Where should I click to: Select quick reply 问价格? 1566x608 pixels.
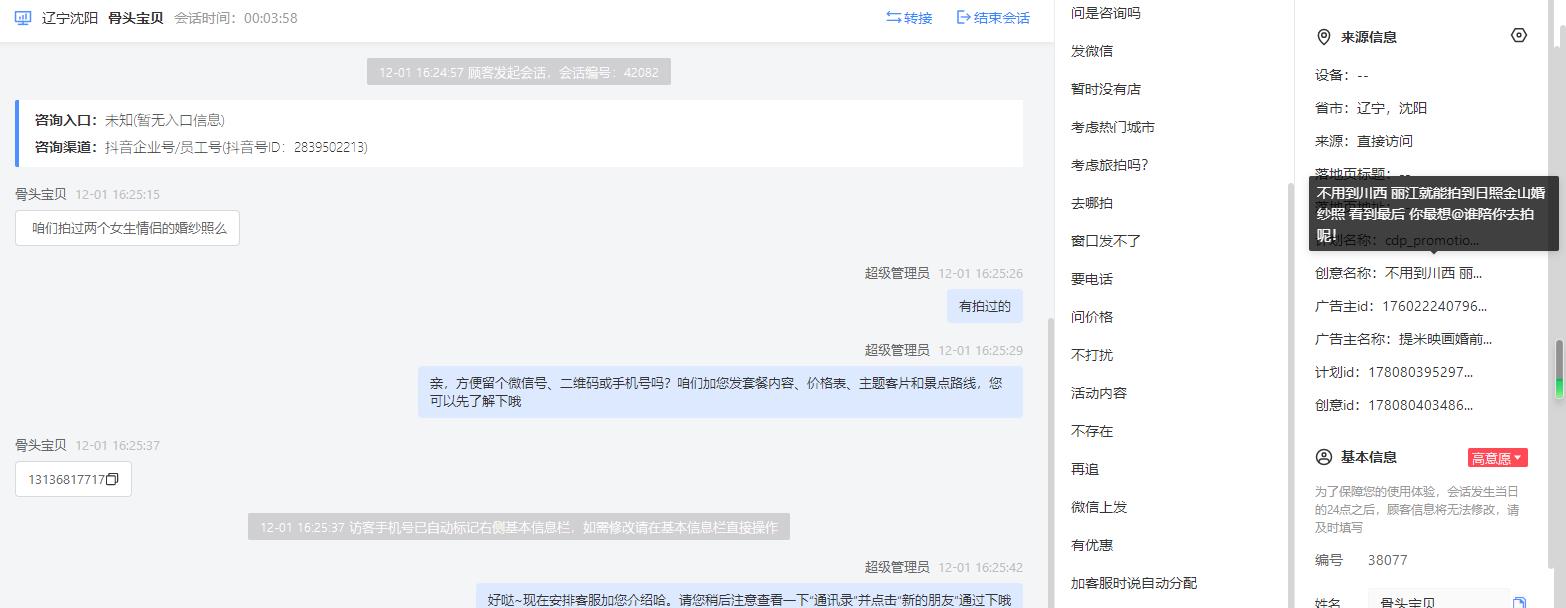point(1092,317)
